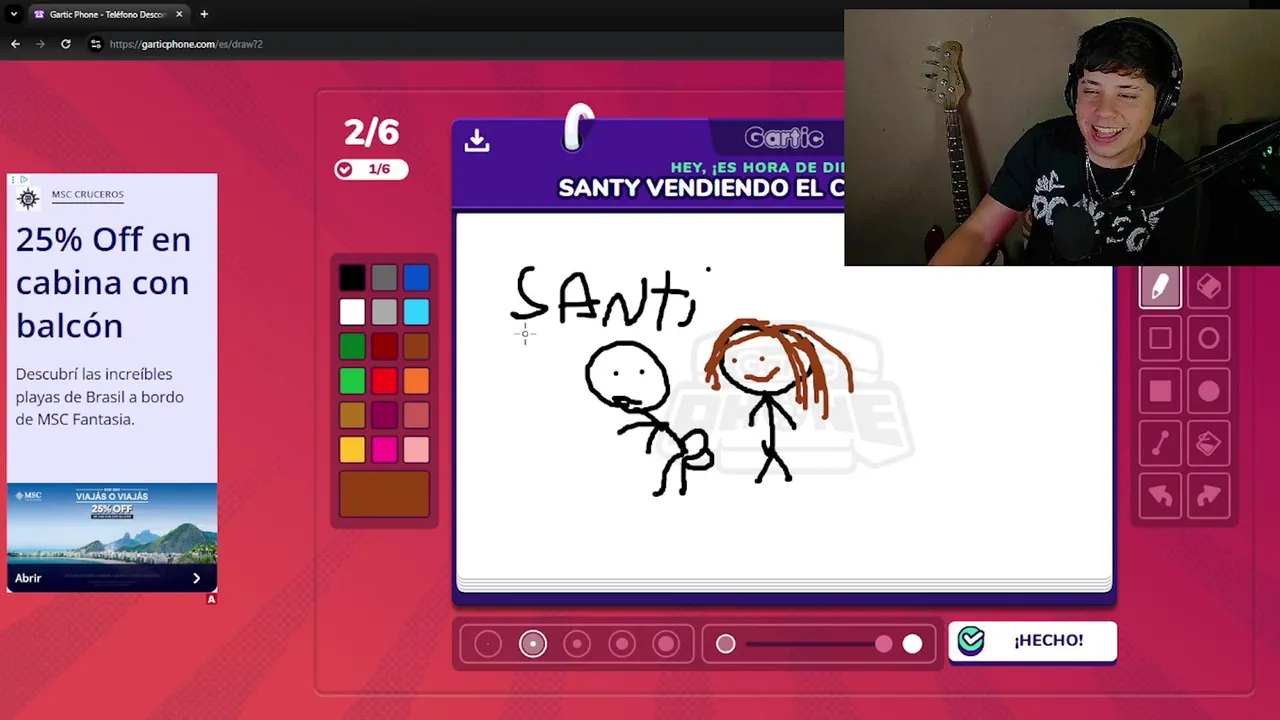Image resolution: width=1280 pixels, height=720 pixels.
Task: Pick the black color swatch
Action: point(352,278)
